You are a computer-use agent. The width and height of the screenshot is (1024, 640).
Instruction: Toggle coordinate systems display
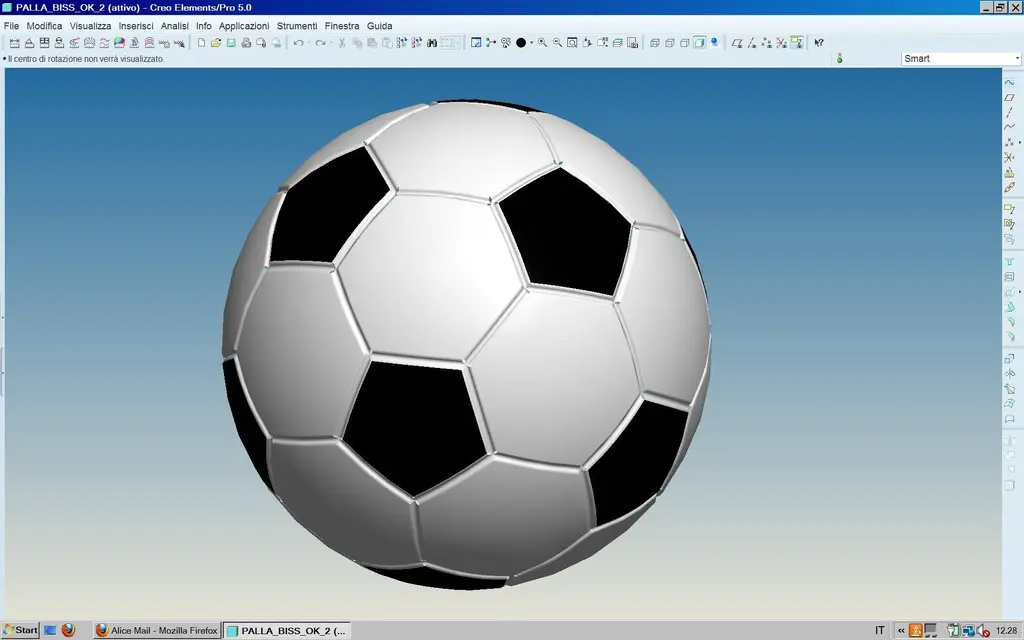(782, 43)
